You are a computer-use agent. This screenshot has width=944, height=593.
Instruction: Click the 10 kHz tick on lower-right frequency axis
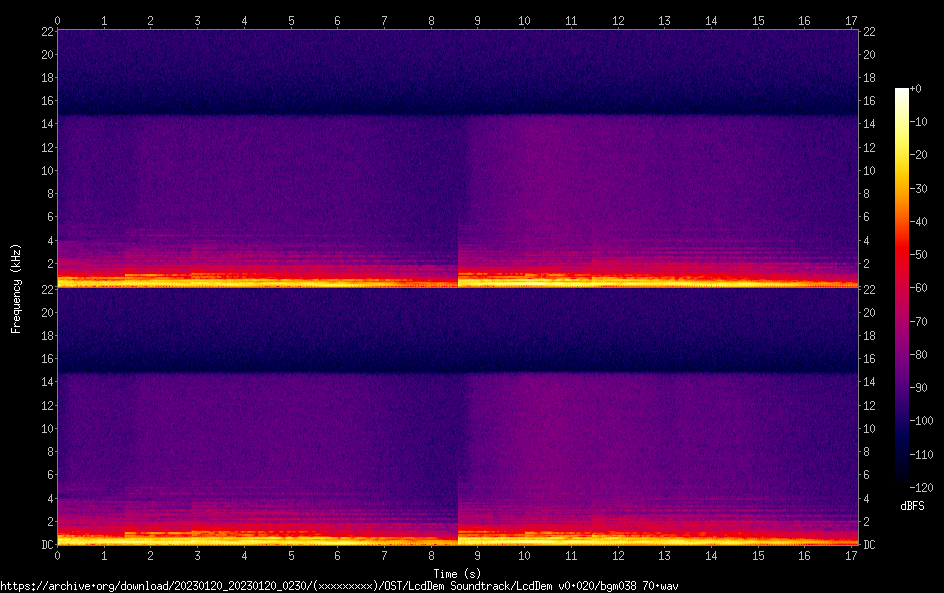(x=870, y=428)
